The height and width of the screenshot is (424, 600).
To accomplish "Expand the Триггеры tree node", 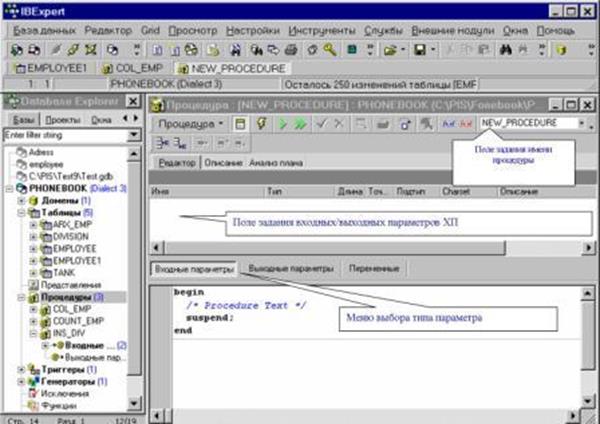I will [22, 369].
